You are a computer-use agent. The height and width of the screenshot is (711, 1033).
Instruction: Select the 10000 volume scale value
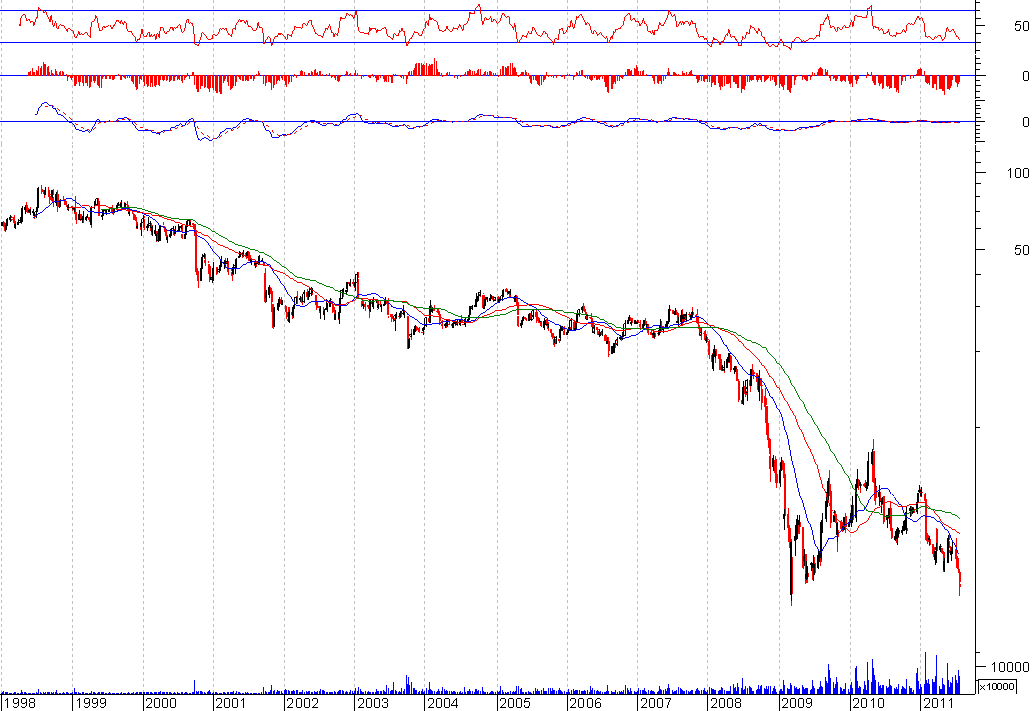pyautogui.click(x=1010, y=668)
